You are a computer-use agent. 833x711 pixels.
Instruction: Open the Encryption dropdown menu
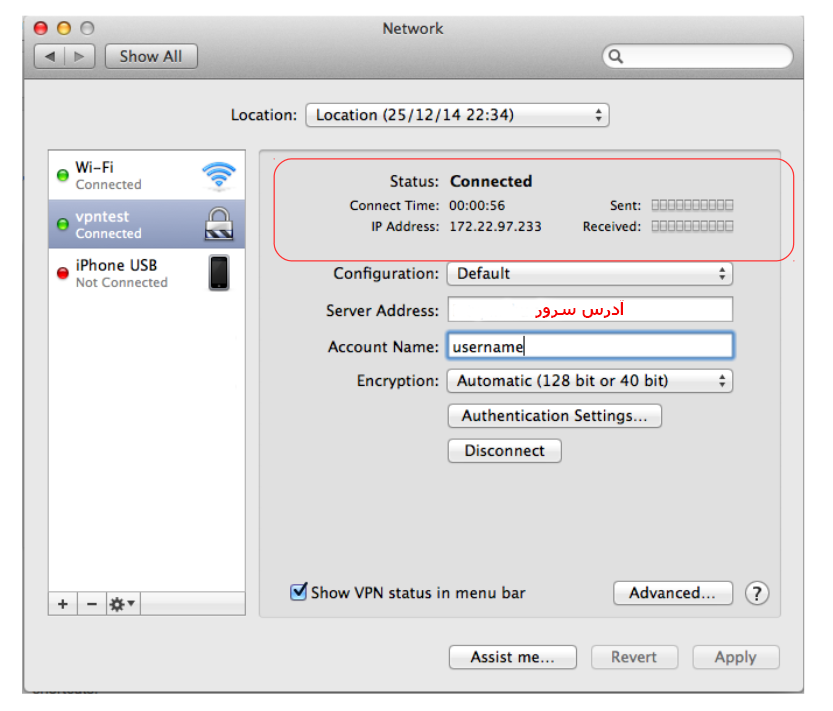click(x=590, y=380)
